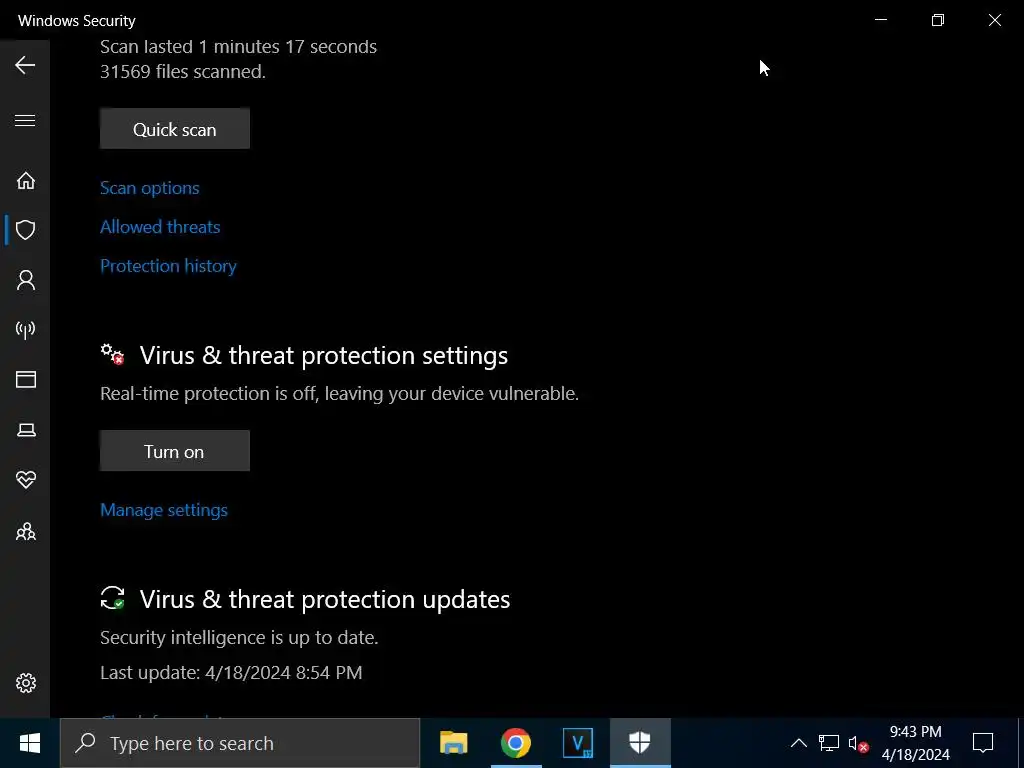Open Google Chrome from the taskbar
Image resolution: width=1024 pixels, height=768 pixels.
[x=516, y=743]
